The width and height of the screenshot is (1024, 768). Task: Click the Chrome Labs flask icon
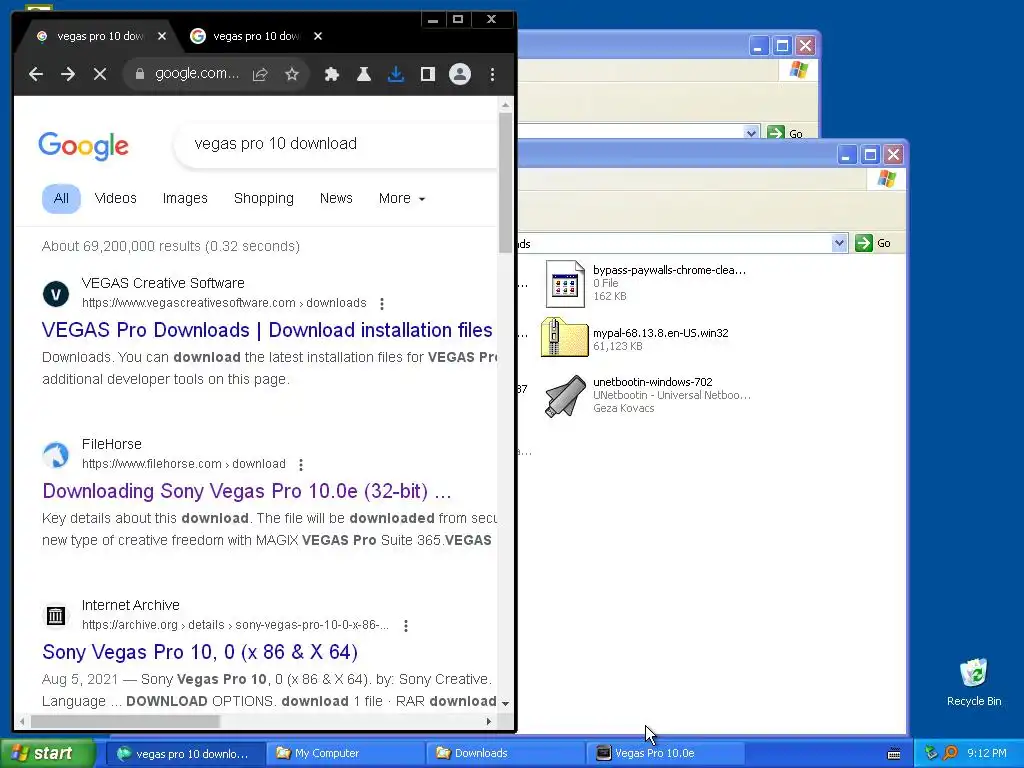(364, 74)
